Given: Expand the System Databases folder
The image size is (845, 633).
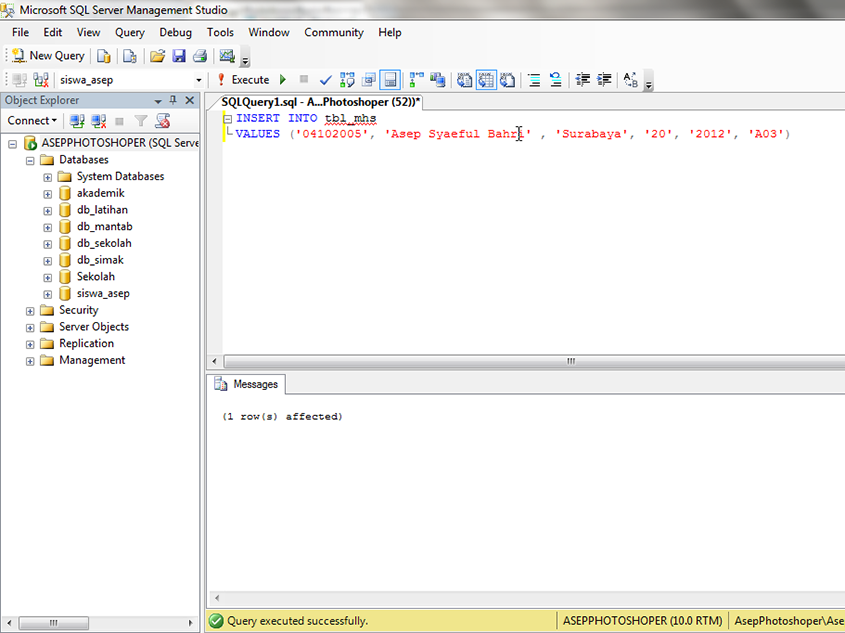Looking at the screenshot, I should click(x=47, y=177).
